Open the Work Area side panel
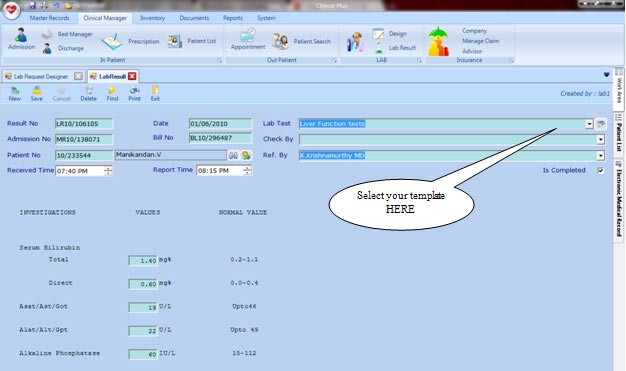Viewport: 626px width, 371px height. [619, 88]
